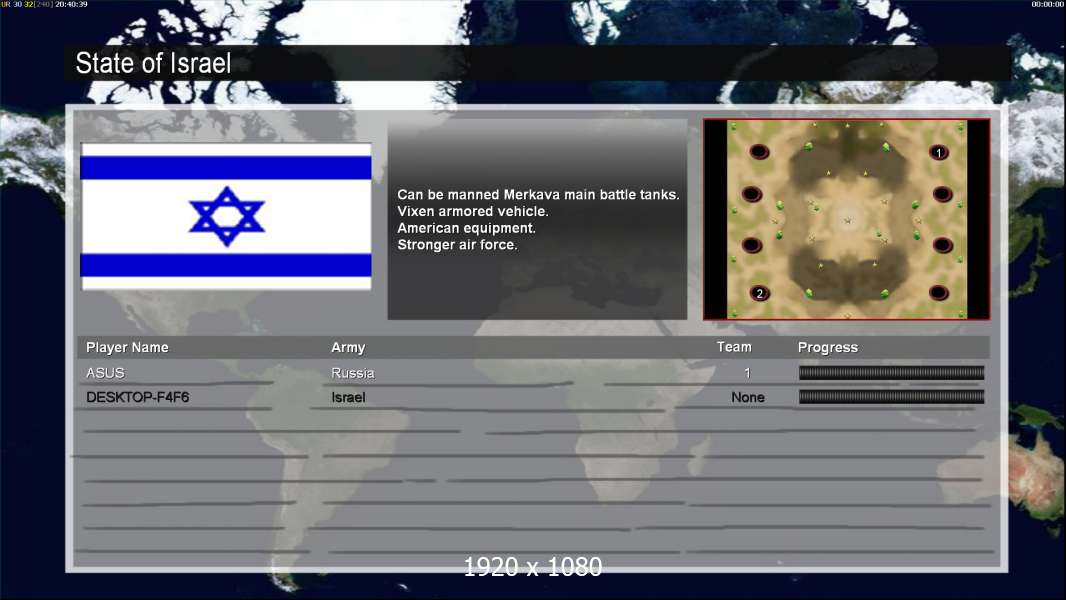The width and height of the screenshot is (1066, 600).
Task: Click the ASUS progress bar
Action: tap(891, 372)
